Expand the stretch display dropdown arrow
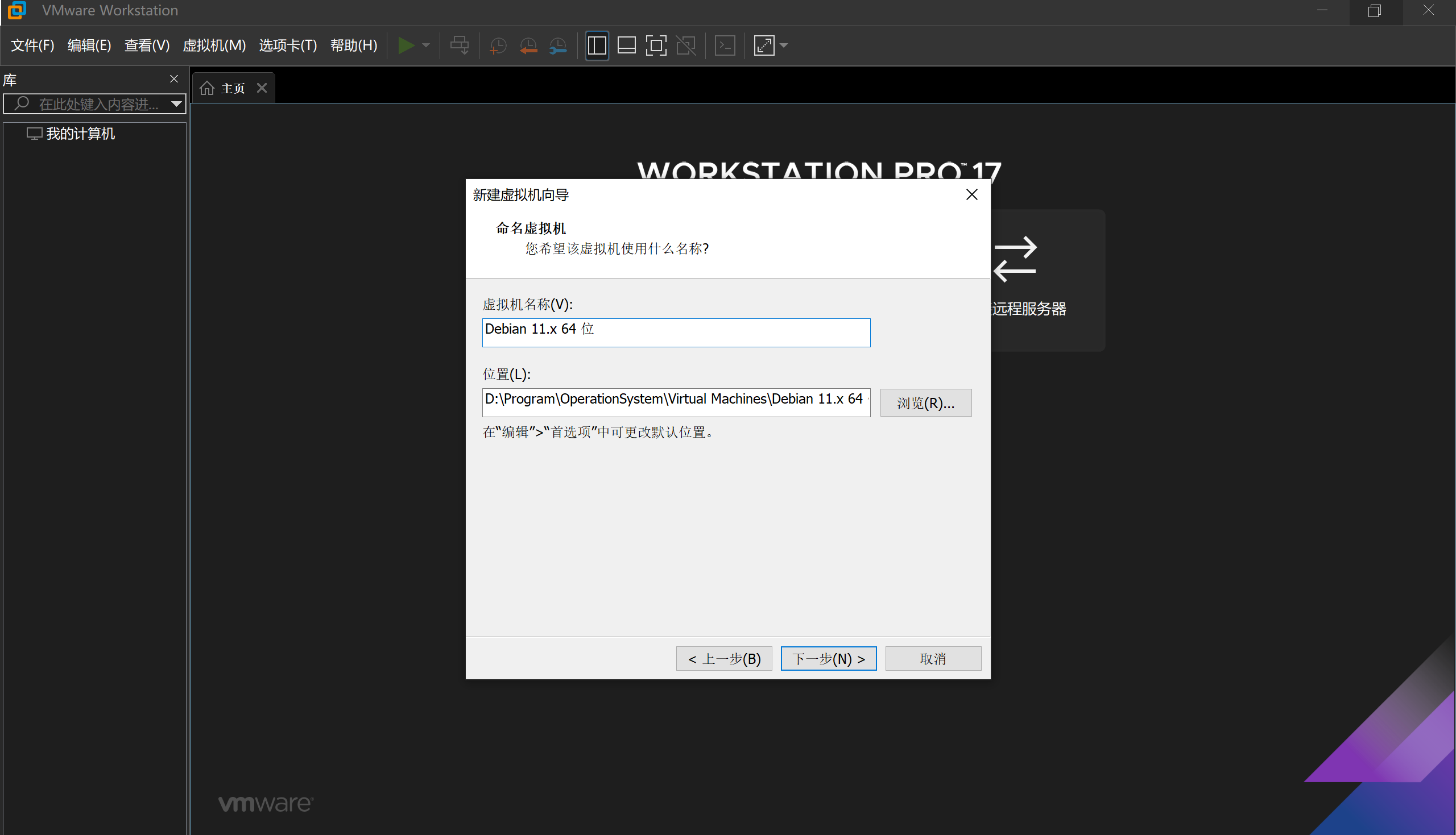1456x835 pixels. click(784, 45)
